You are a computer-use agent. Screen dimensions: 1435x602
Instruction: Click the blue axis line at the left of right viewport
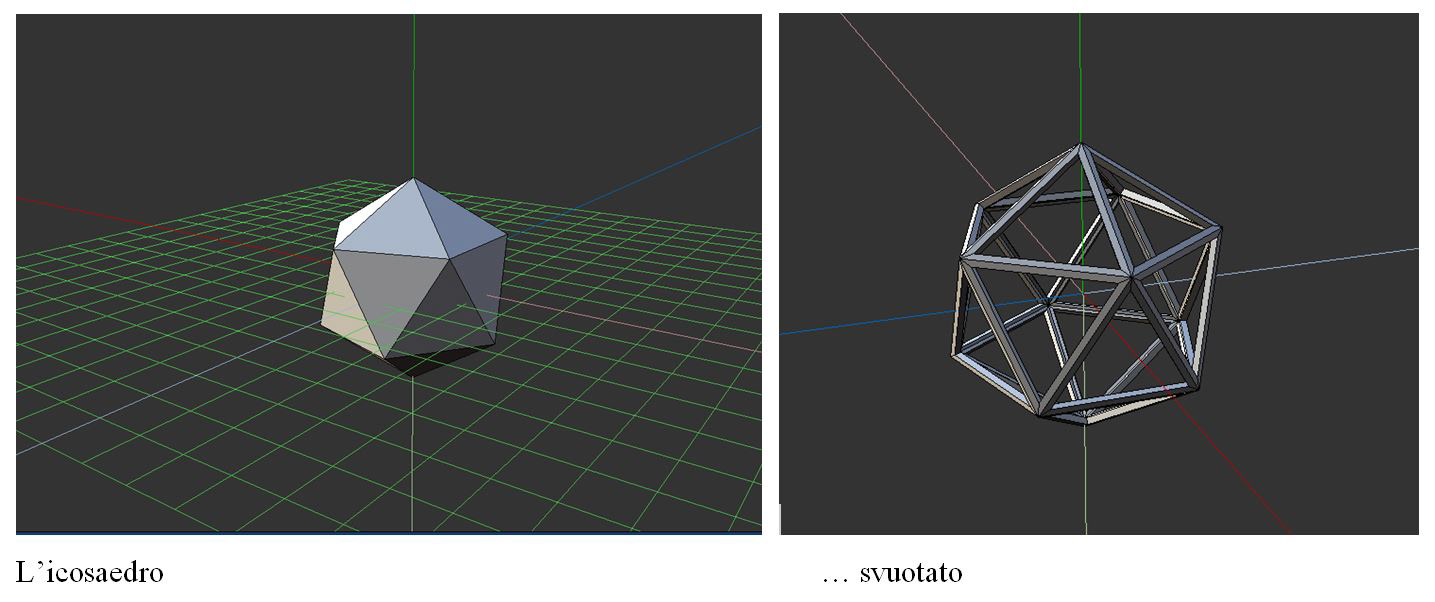click(x=860, y=321)
